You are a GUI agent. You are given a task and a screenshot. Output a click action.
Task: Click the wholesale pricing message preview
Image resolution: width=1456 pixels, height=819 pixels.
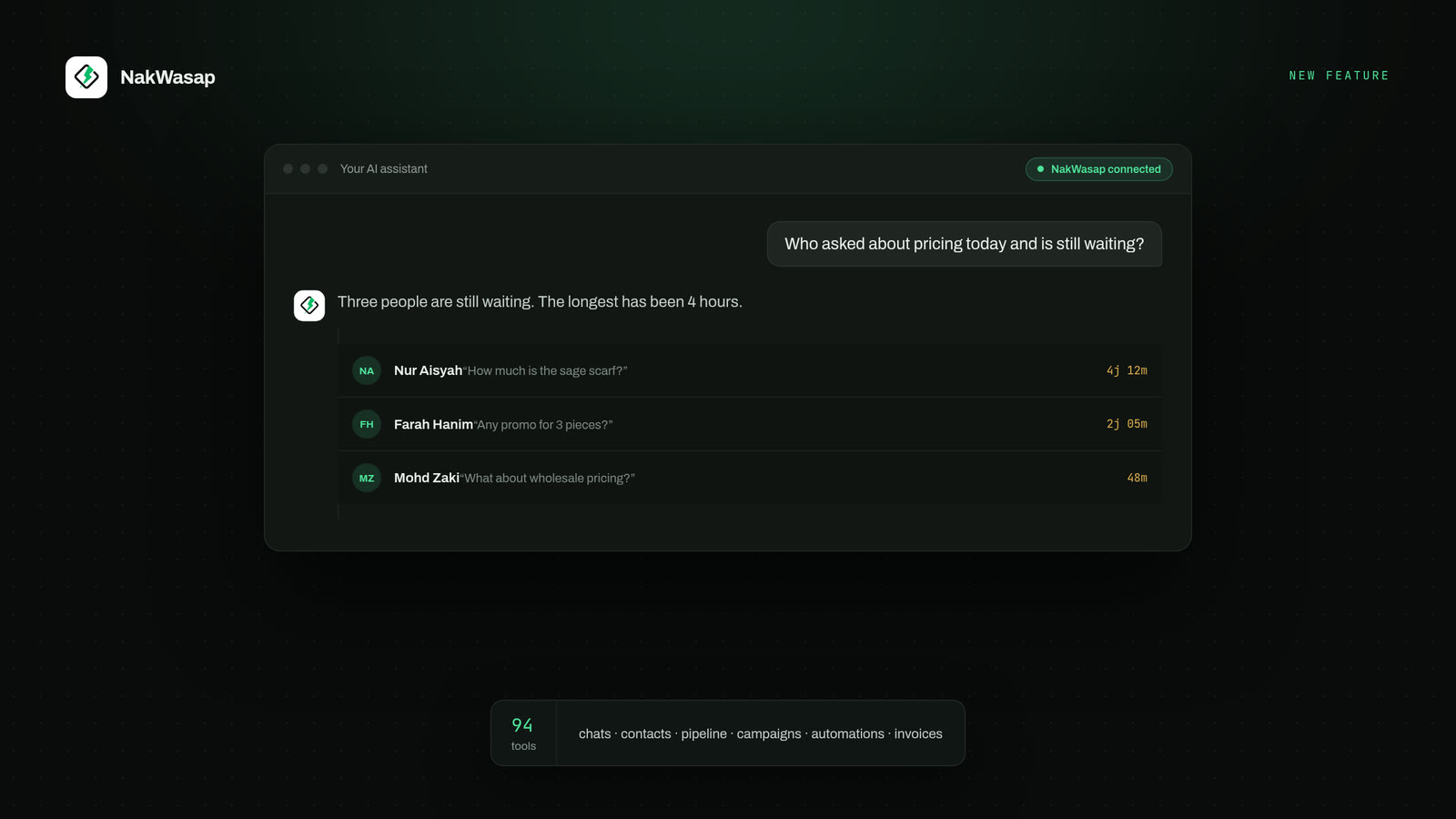click(548, 479)
